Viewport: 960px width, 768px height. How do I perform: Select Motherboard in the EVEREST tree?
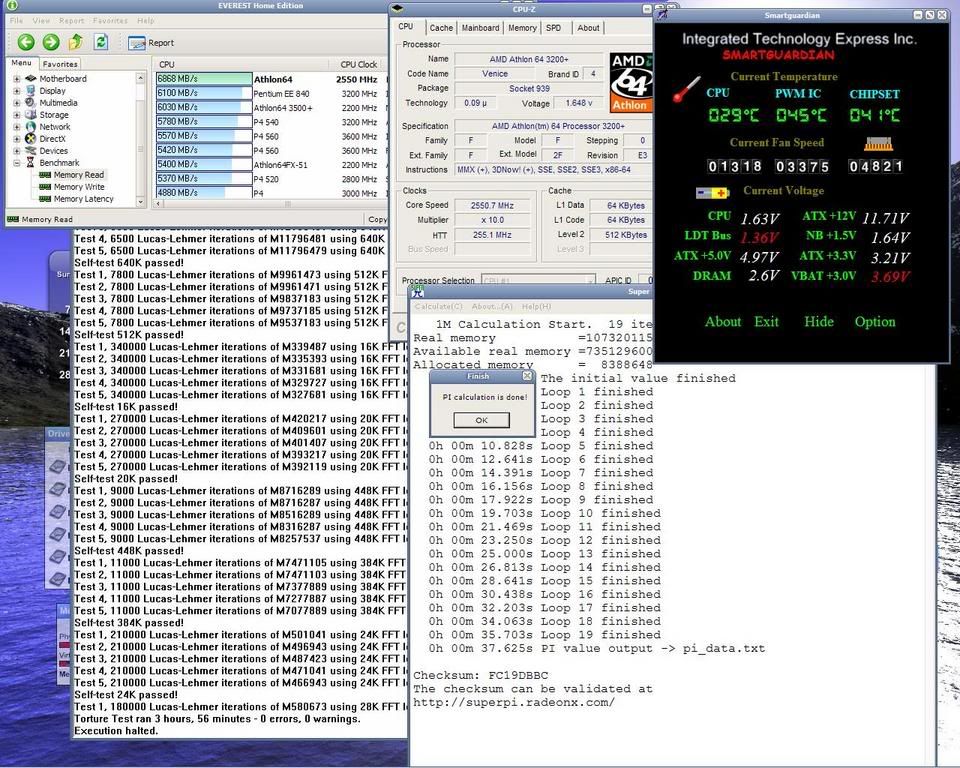point(62,79)
